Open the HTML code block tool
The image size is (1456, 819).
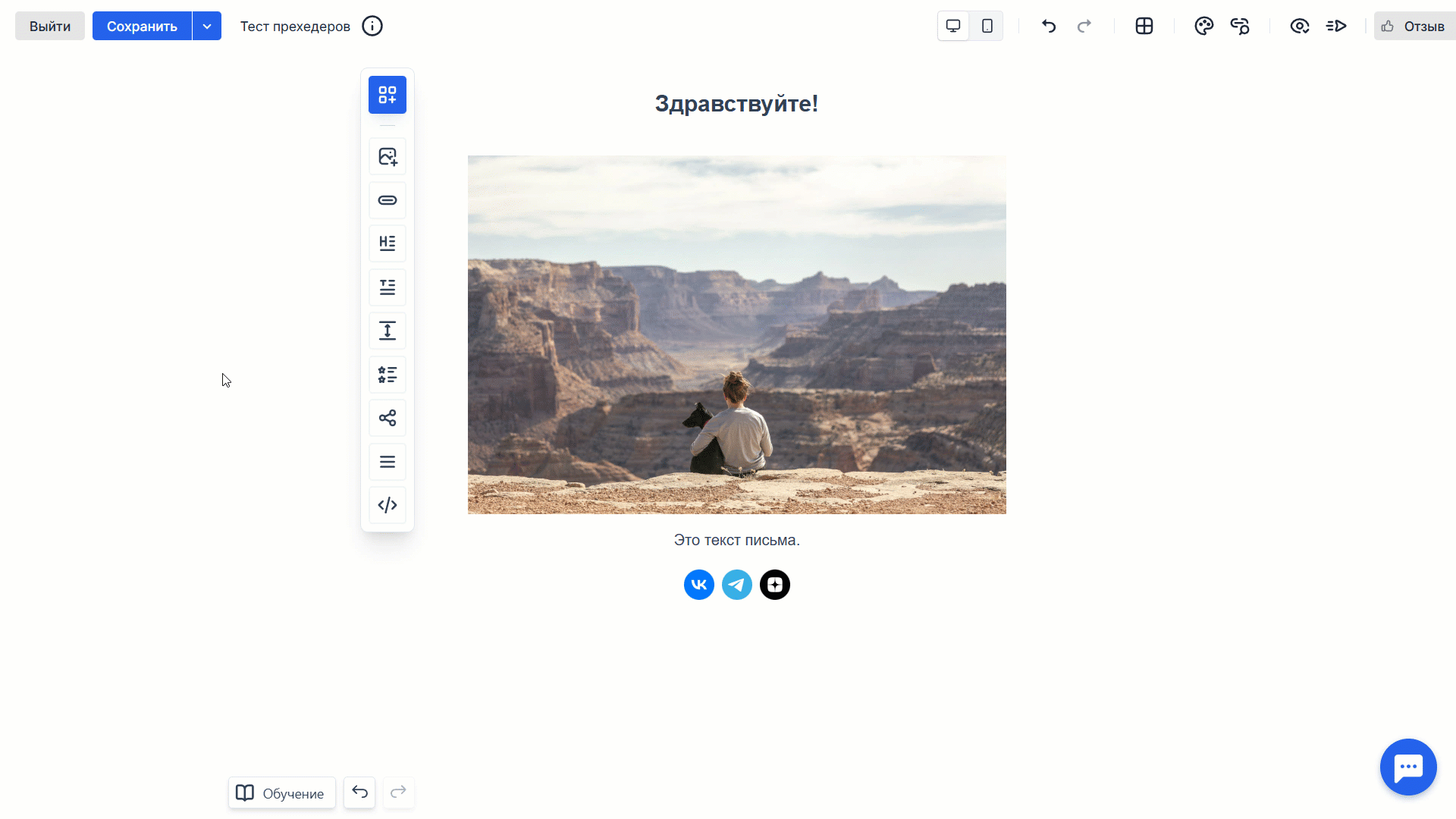387,504
